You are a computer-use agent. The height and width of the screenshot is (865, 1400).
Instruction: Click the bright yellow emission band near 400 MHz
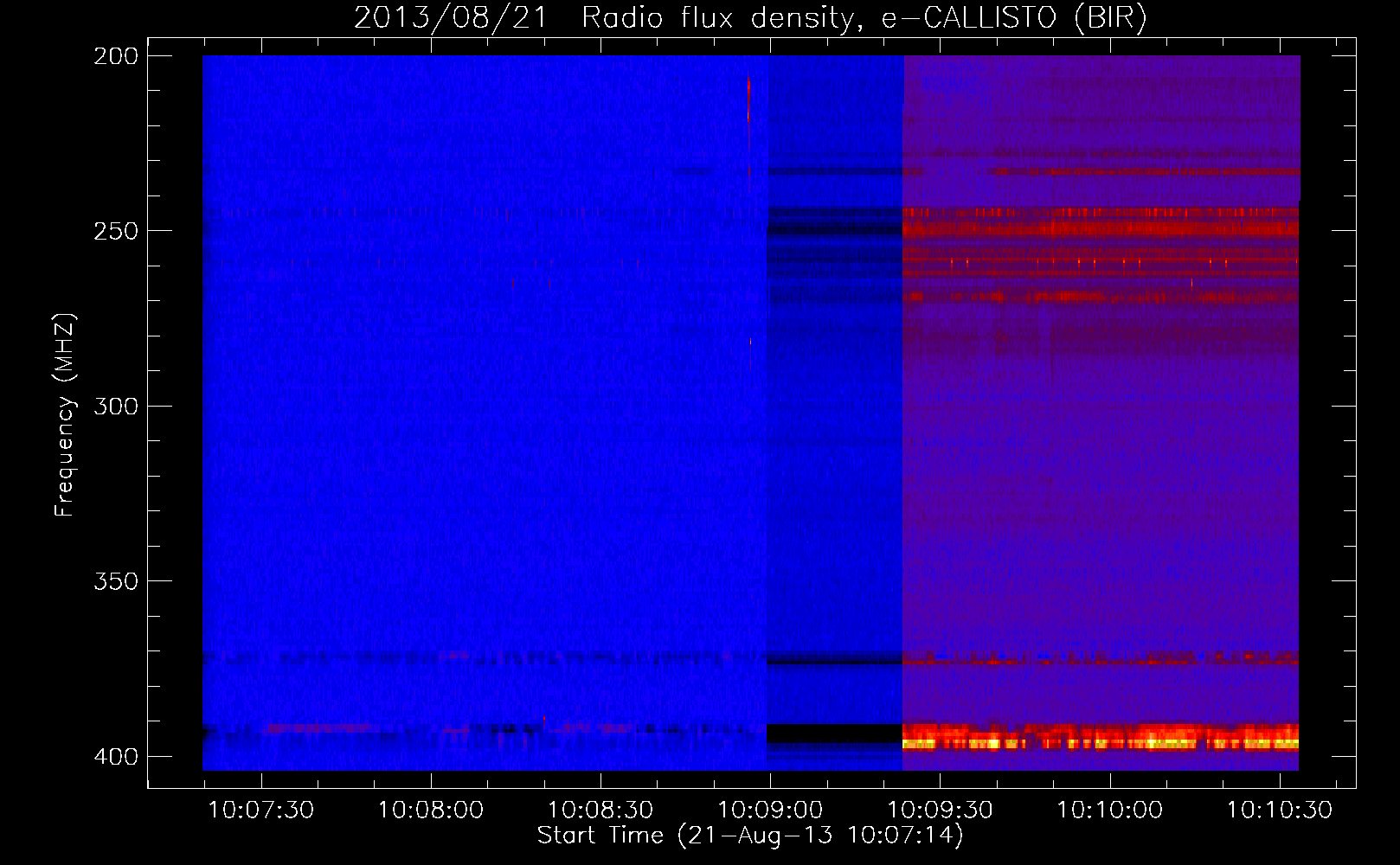(x=1101, y=742)
